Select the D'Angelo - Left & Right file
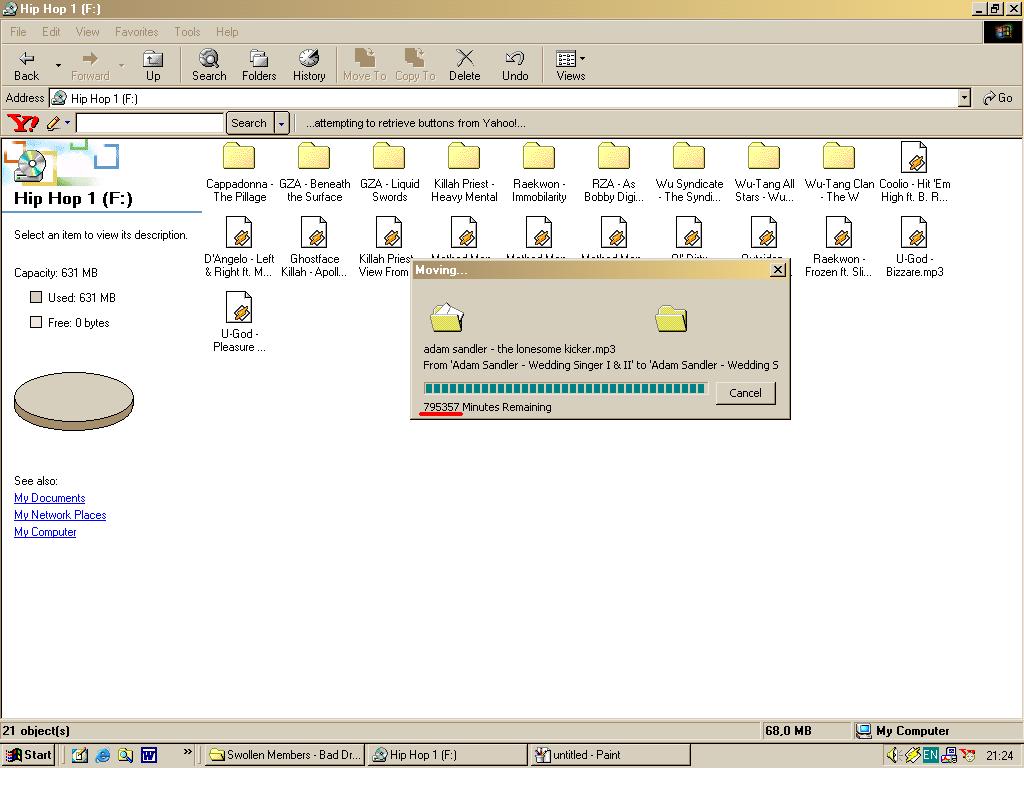Image resolution: width=1024 pixels, height=800 pixels. (x=239, y=247)
